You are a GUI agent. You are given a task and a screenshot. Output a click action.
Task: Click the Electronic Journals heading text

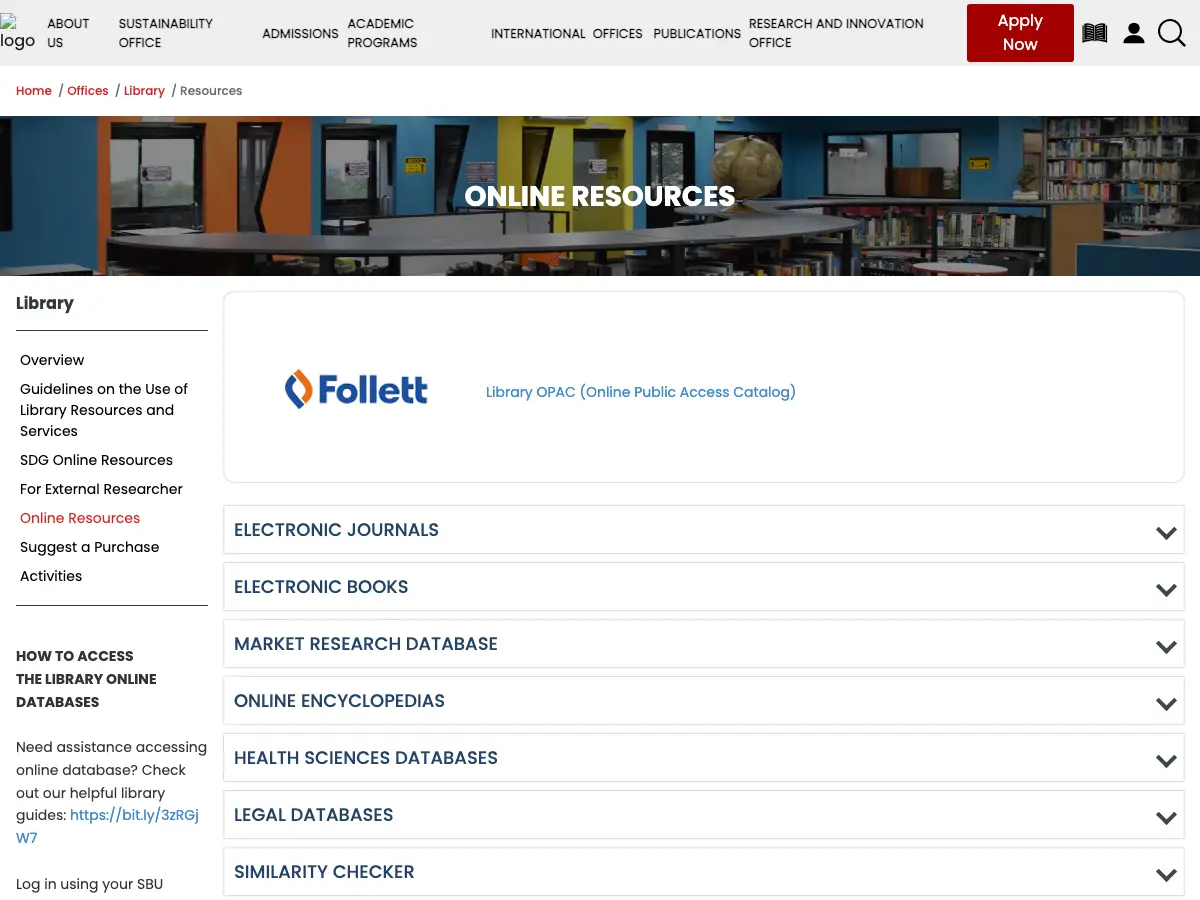click(336, 530)
